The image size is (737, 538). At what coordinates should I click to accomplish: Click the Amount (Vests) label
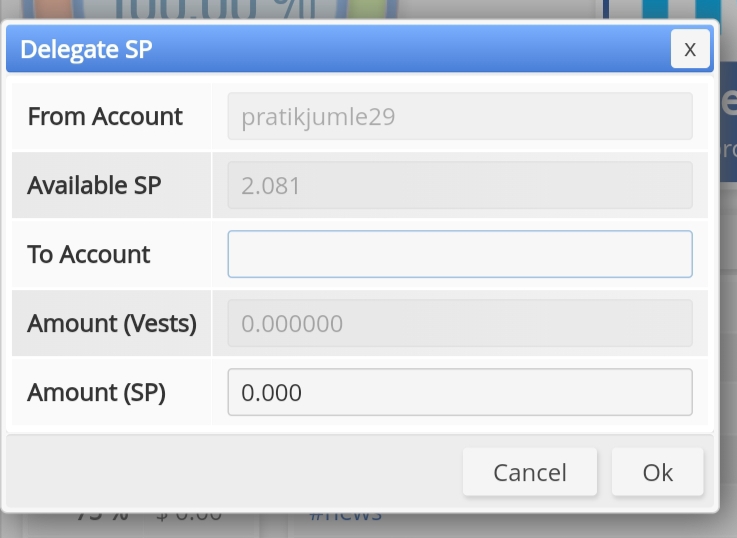click(x=112, y=324)
